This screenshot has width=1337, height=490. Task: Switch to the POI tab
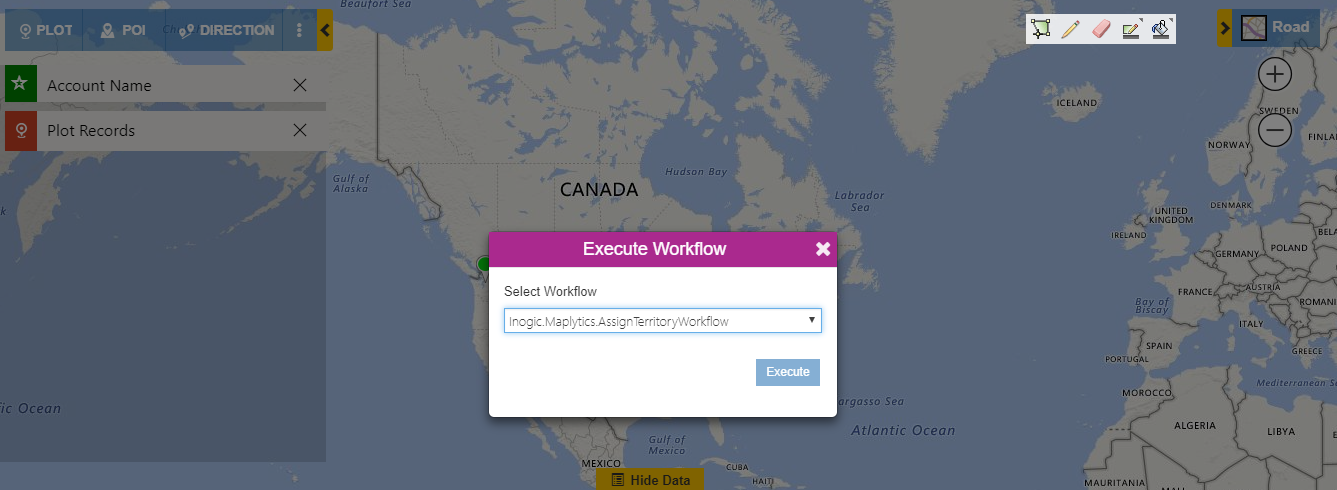123,30
